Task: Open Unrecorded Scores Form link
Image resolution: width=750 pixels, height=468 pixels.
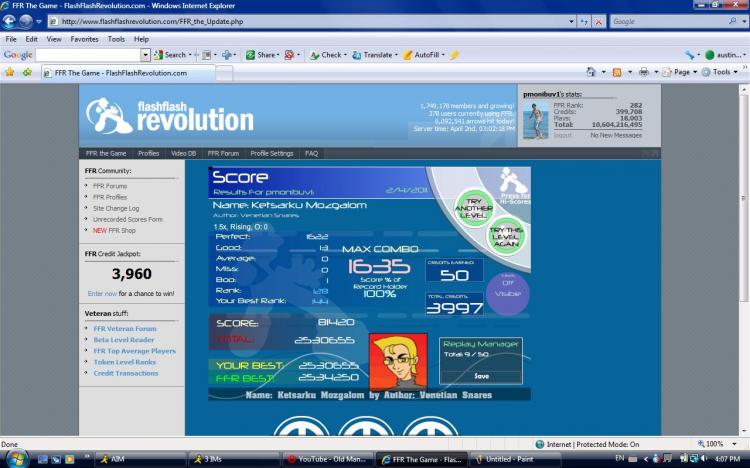Action: click(128, 220)
